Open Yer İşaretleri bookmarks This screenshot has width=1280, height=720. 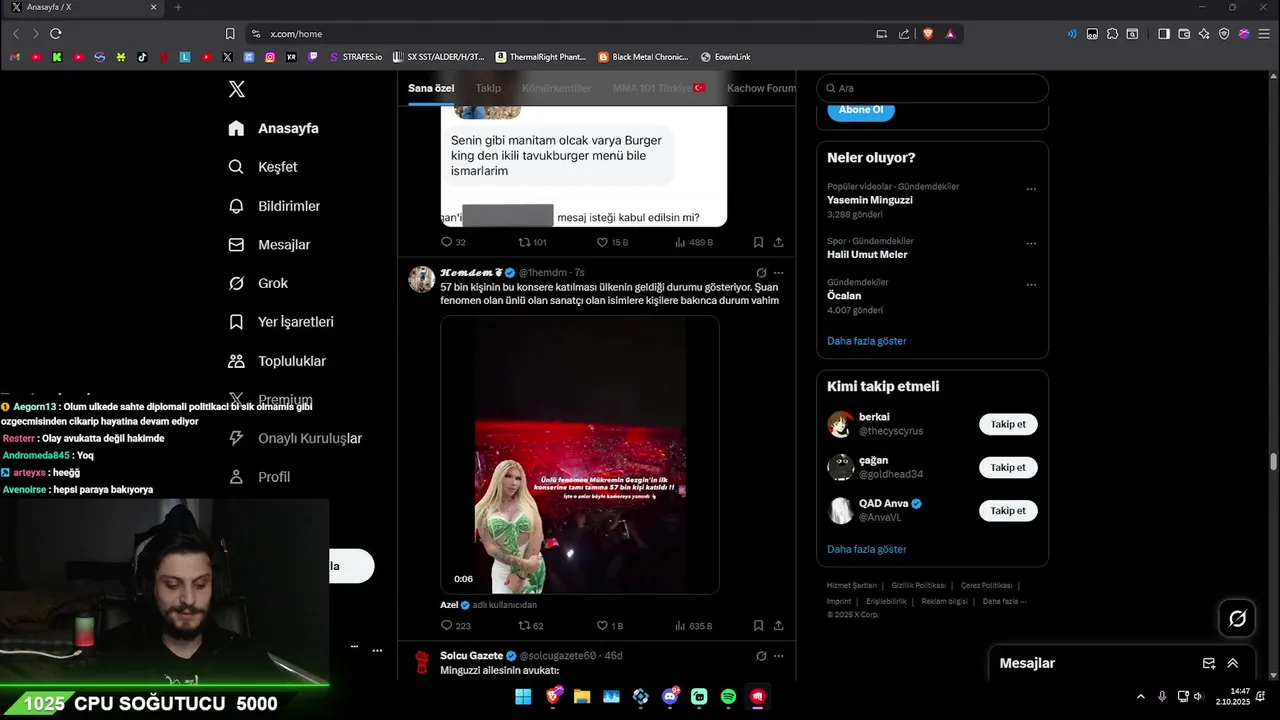coord(281,322)
